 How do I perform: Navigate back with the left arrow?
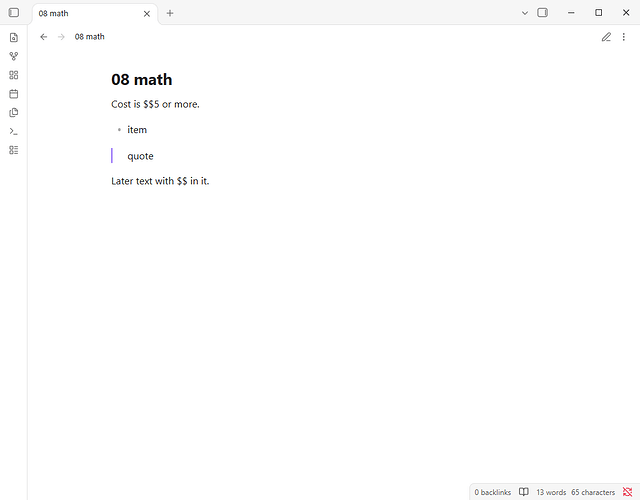click(x=44, y=37)
